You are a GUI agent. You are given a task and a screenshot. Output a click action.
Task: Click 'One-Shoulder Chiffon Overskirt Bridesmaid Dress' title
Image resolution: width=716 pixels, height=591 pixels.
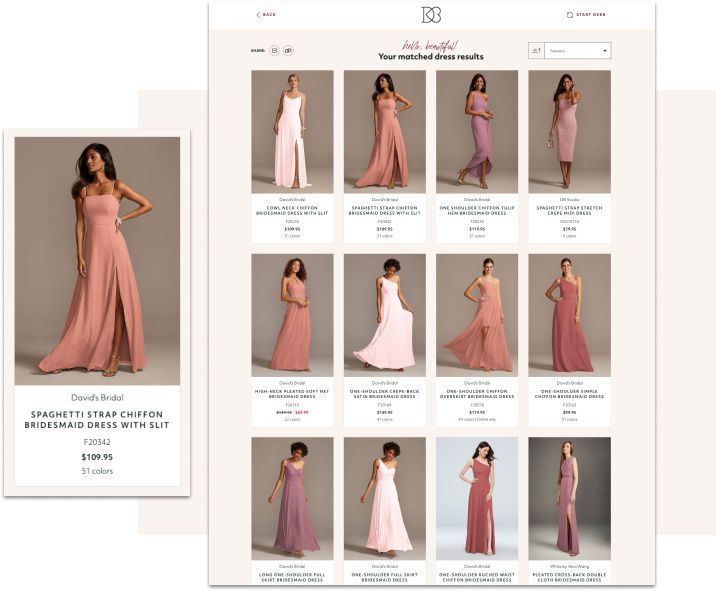tap(477, 394)
